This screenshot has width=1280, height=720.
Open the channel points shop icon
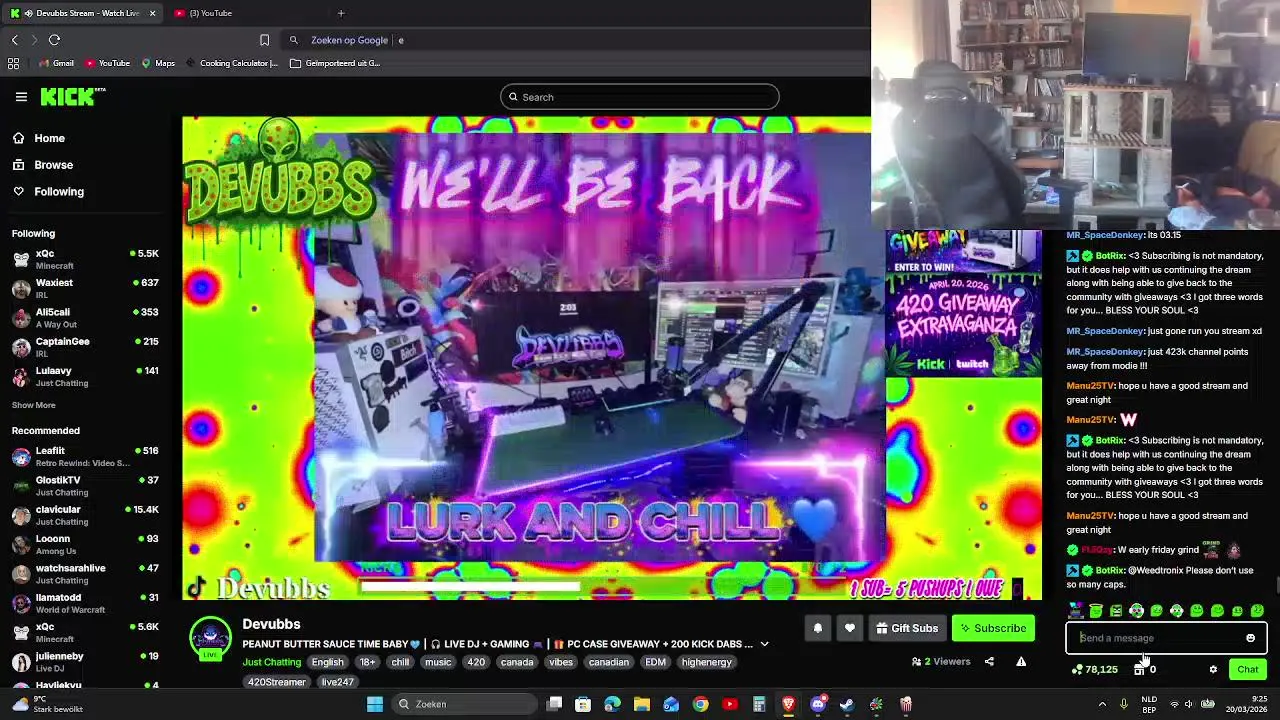[x=1139, y=670]
